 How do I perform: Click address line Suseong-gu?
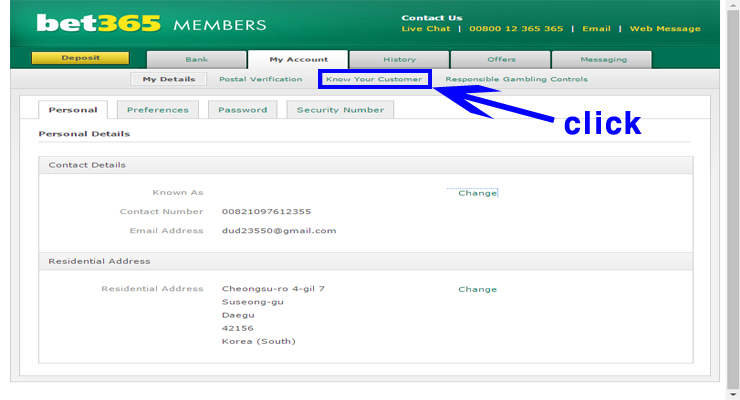click(252, 302)
